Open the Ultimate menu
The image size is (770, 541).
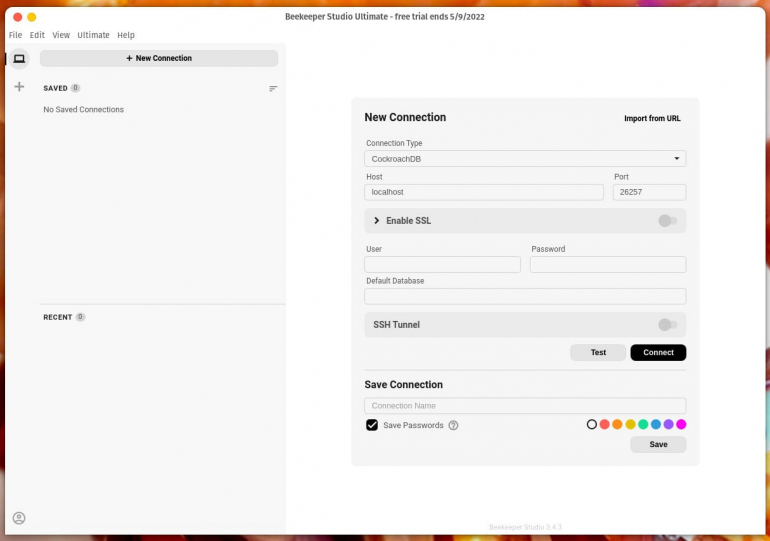pos(93,35)
